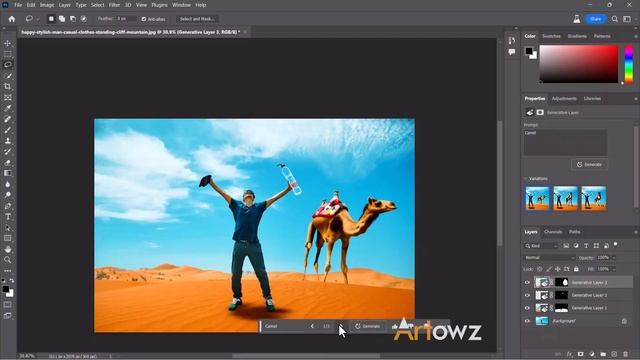Click the Share button
Viewport: 640px width, 360px height.
click(x=595, y=19)
